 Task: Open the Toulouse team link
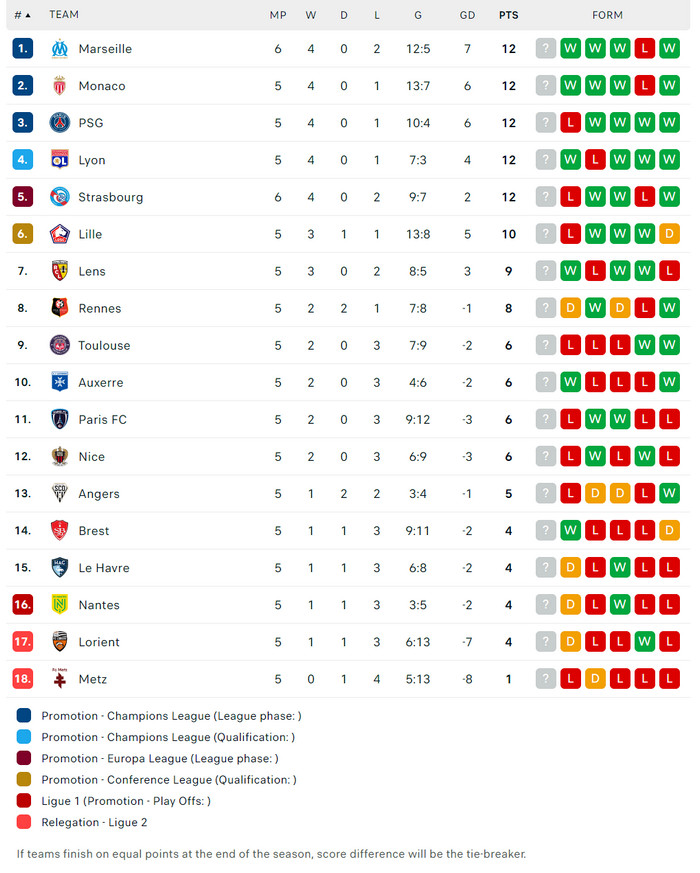[104, 345]
